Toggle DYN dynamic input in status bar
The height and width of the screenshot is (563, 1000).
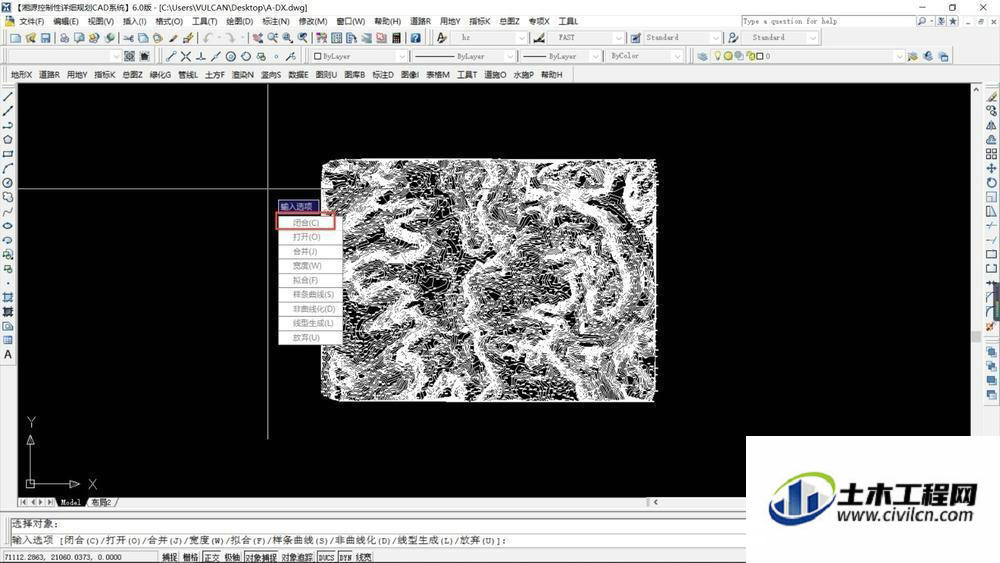345,557
